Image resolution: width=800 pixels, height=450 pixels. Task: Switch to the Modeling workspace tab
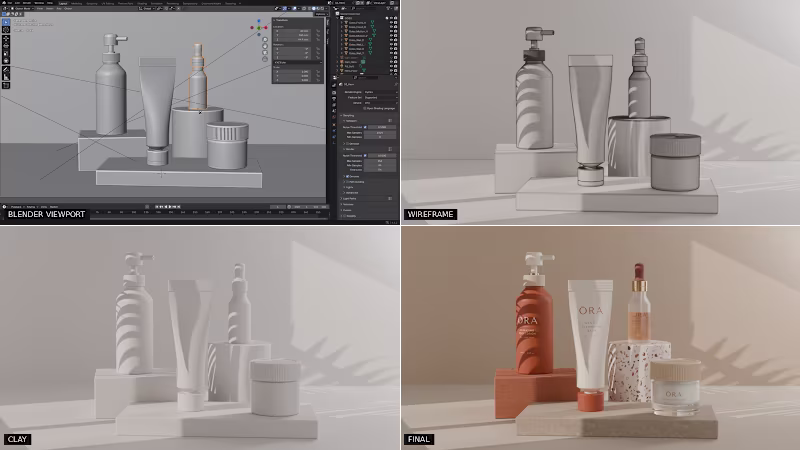tap(77, 3)
